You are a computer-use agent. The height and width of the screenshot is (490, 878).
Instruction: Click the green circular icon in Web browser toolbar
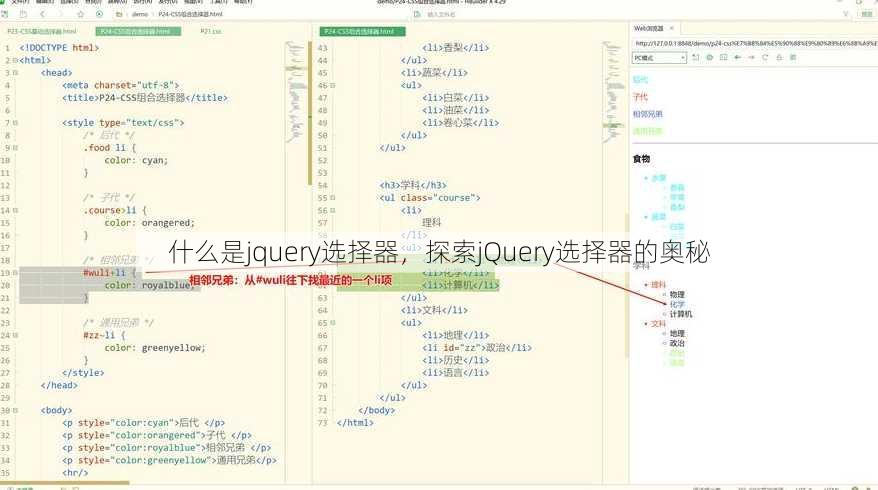(709, 58)
